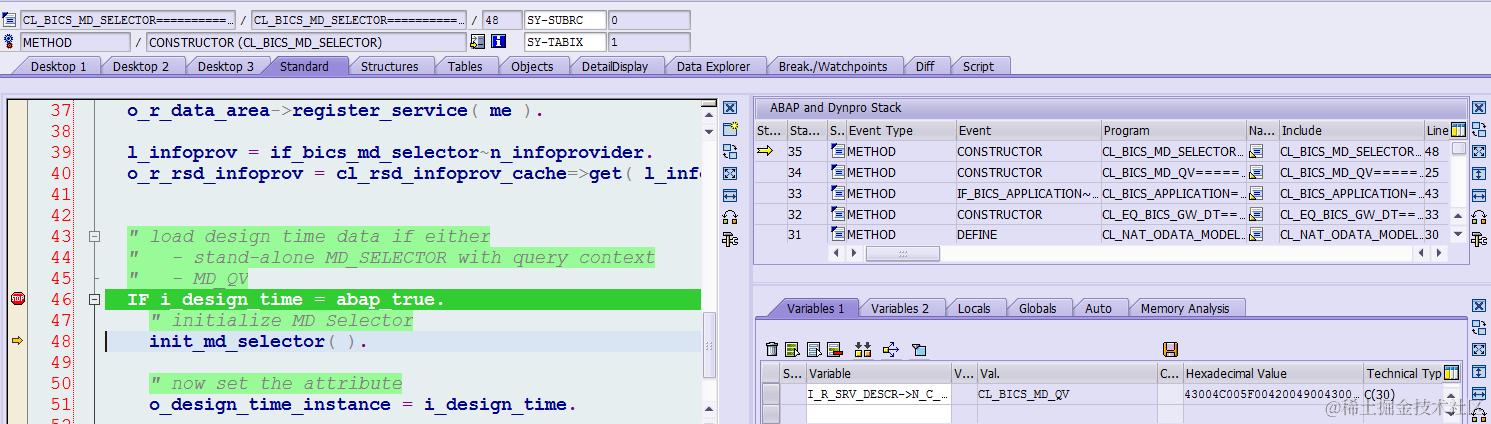Click down arrow of stack vertical scrollbar
The height and width of the screenshot is (424, 1491).
[x=1459, y=234]
